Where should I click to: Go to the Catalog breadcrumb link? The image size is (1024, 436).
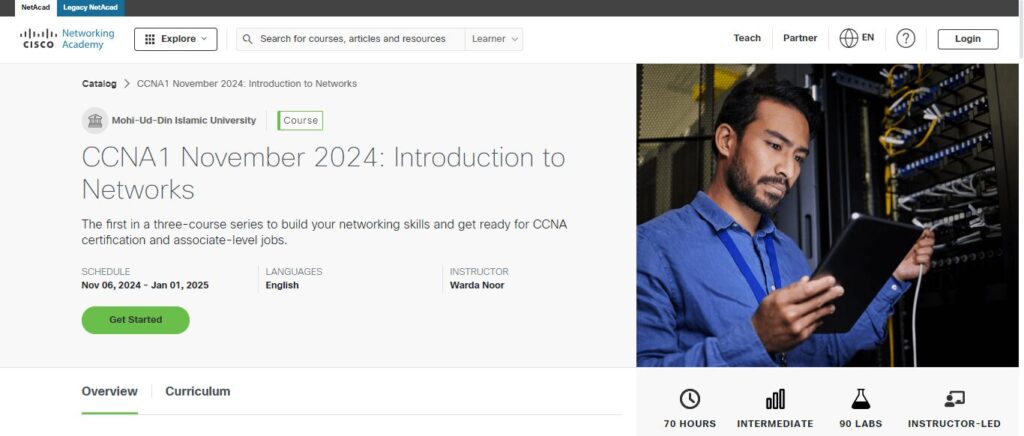99,84
